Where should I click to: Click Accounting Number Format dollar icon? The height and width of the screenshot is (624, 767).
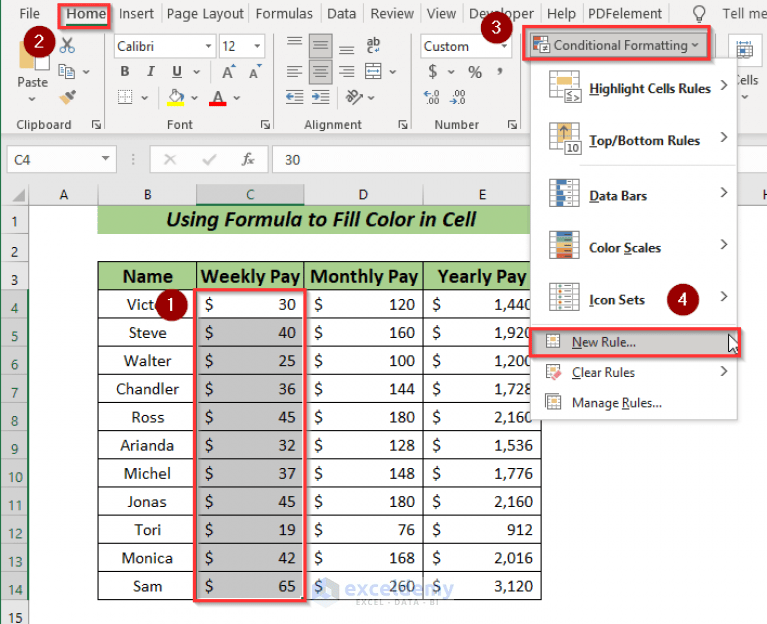pyautogui.click(x=433, y=72)
